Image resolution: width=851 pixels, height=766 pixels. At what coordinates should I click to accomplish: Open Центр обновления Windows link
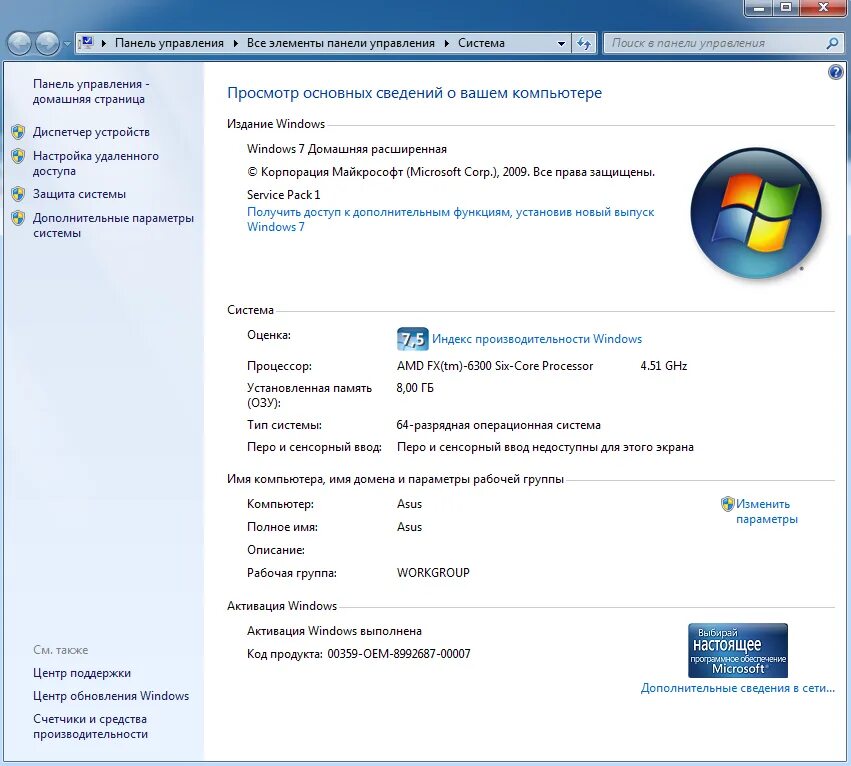pyautogui.click(x=111, y=695)
